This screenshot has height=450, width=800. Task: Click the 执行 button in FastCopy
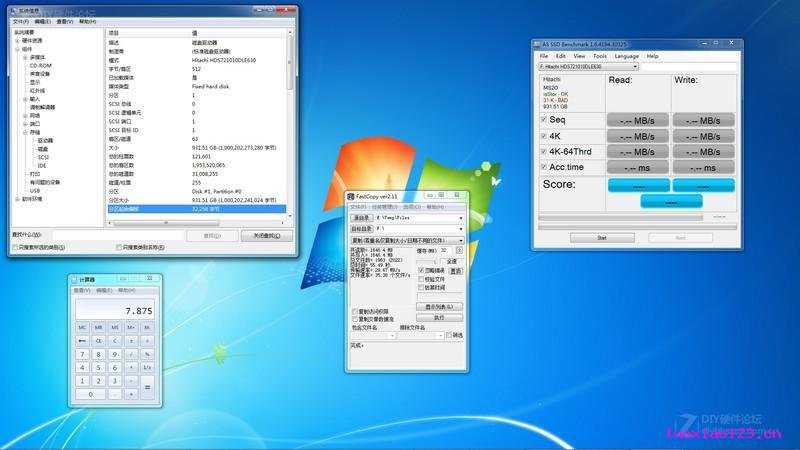pos(439,318)
